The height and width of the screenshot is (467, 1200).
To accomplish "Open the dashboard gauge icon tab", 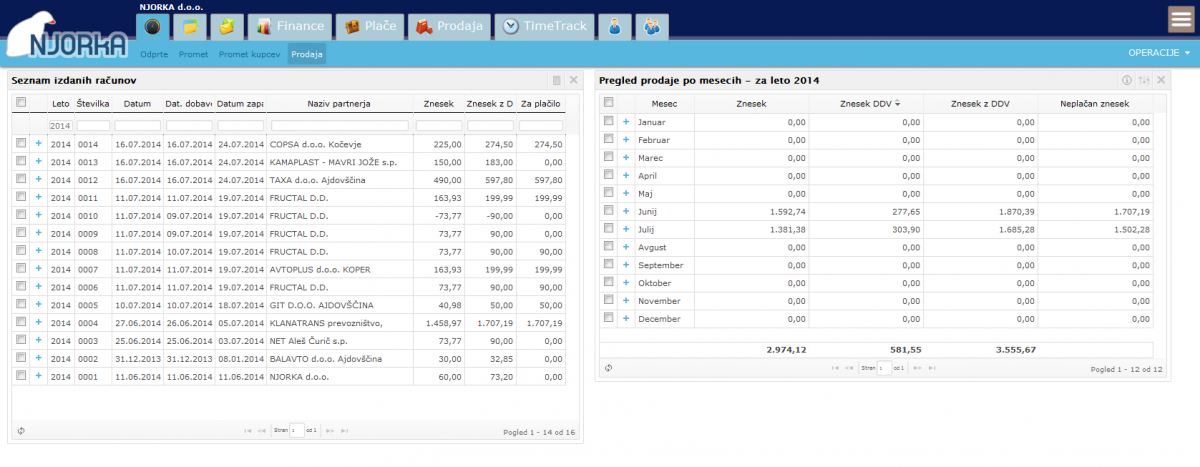I will point(152,27).
